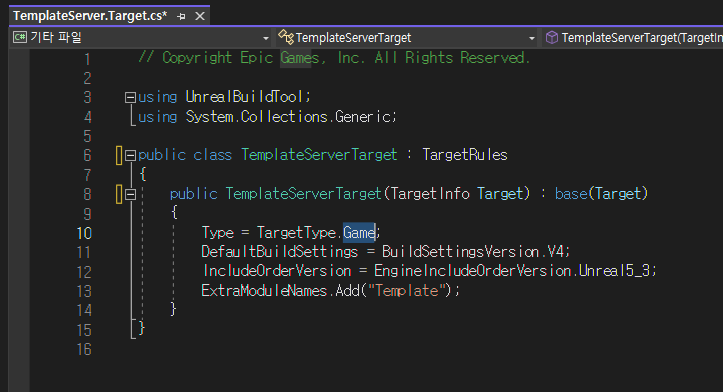Screen dimensions: 723x392
Task: Click the selected word Game on line 10
Action: [x=359, y=232]
